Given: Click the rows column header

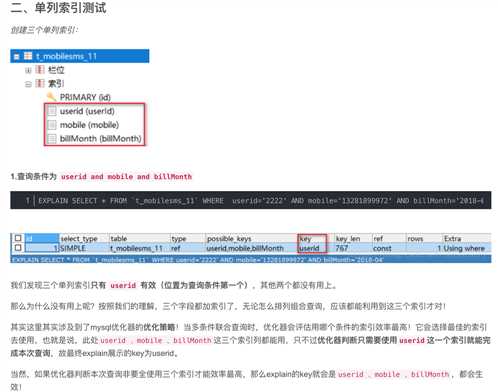Looking at the screenshot, I should click(x=424, y=238).
